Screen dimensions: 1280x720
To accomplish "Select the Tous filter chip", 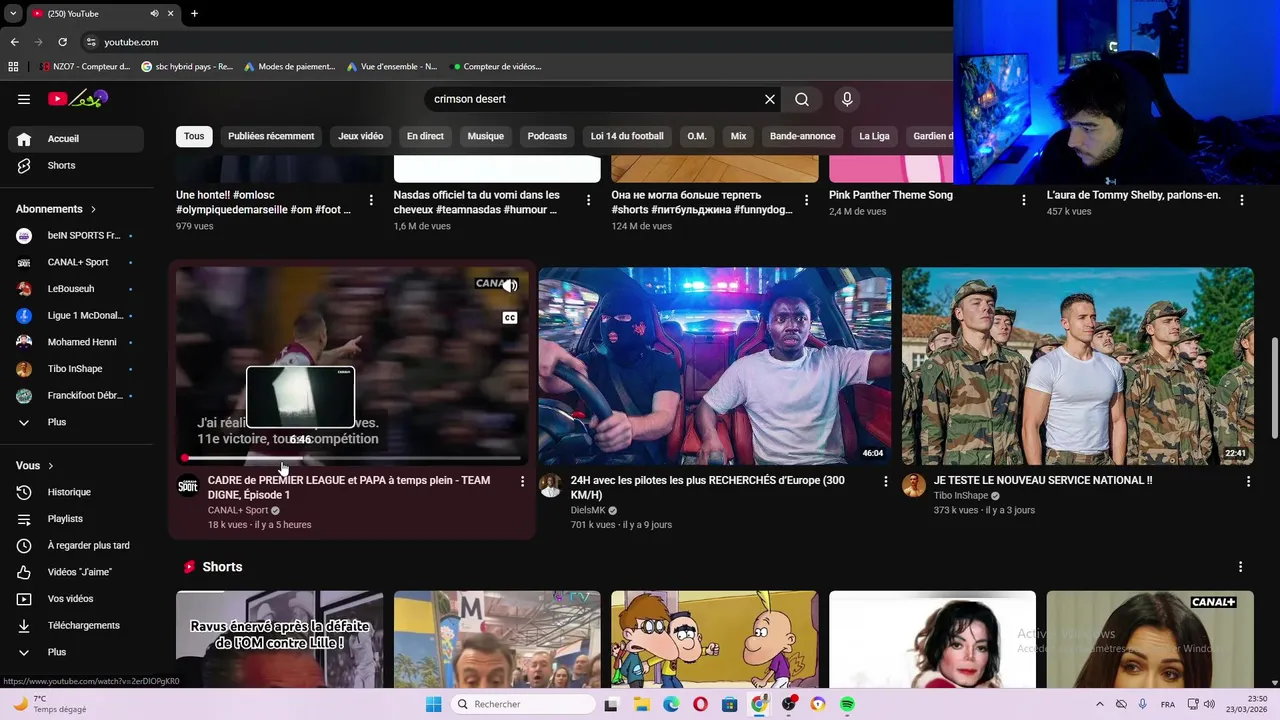I will 194,136.
